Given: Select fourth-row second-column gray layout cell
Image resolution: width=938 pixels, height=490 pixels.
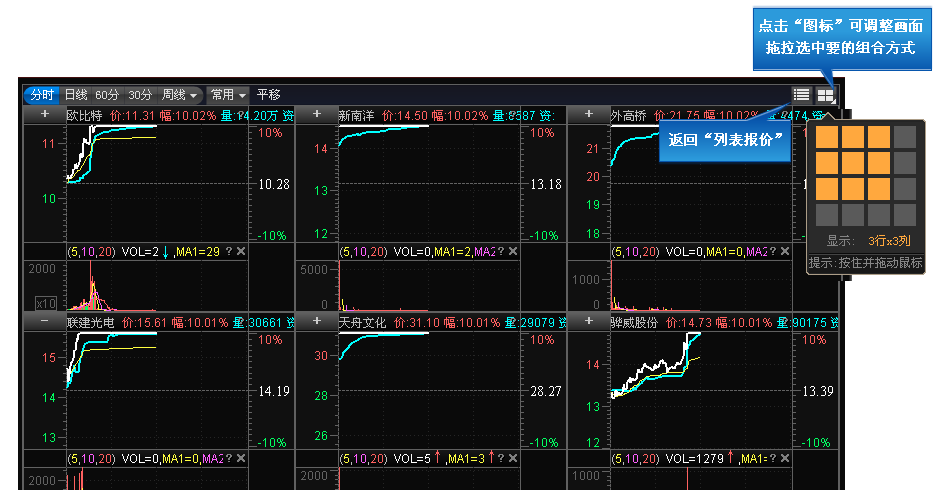Looking at the screenshot, I should [x=853, y=215].
